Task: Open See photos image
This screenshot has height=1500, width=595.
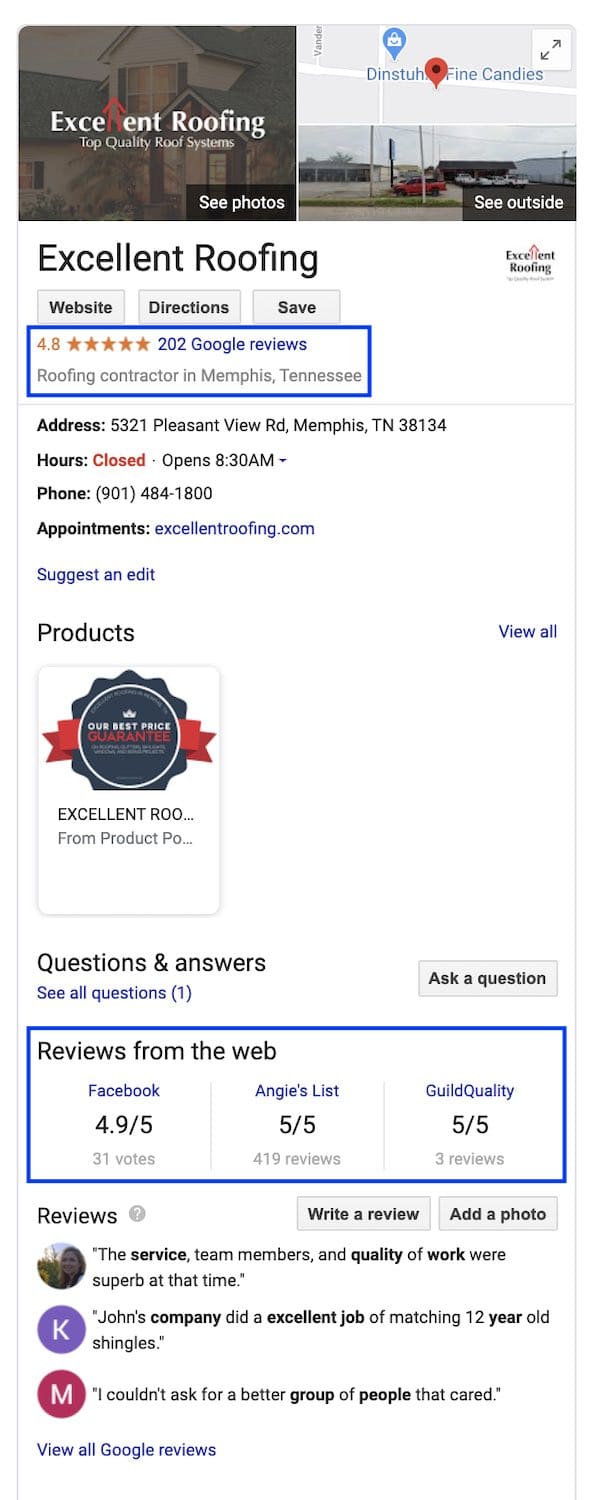Action: point(157,123)
